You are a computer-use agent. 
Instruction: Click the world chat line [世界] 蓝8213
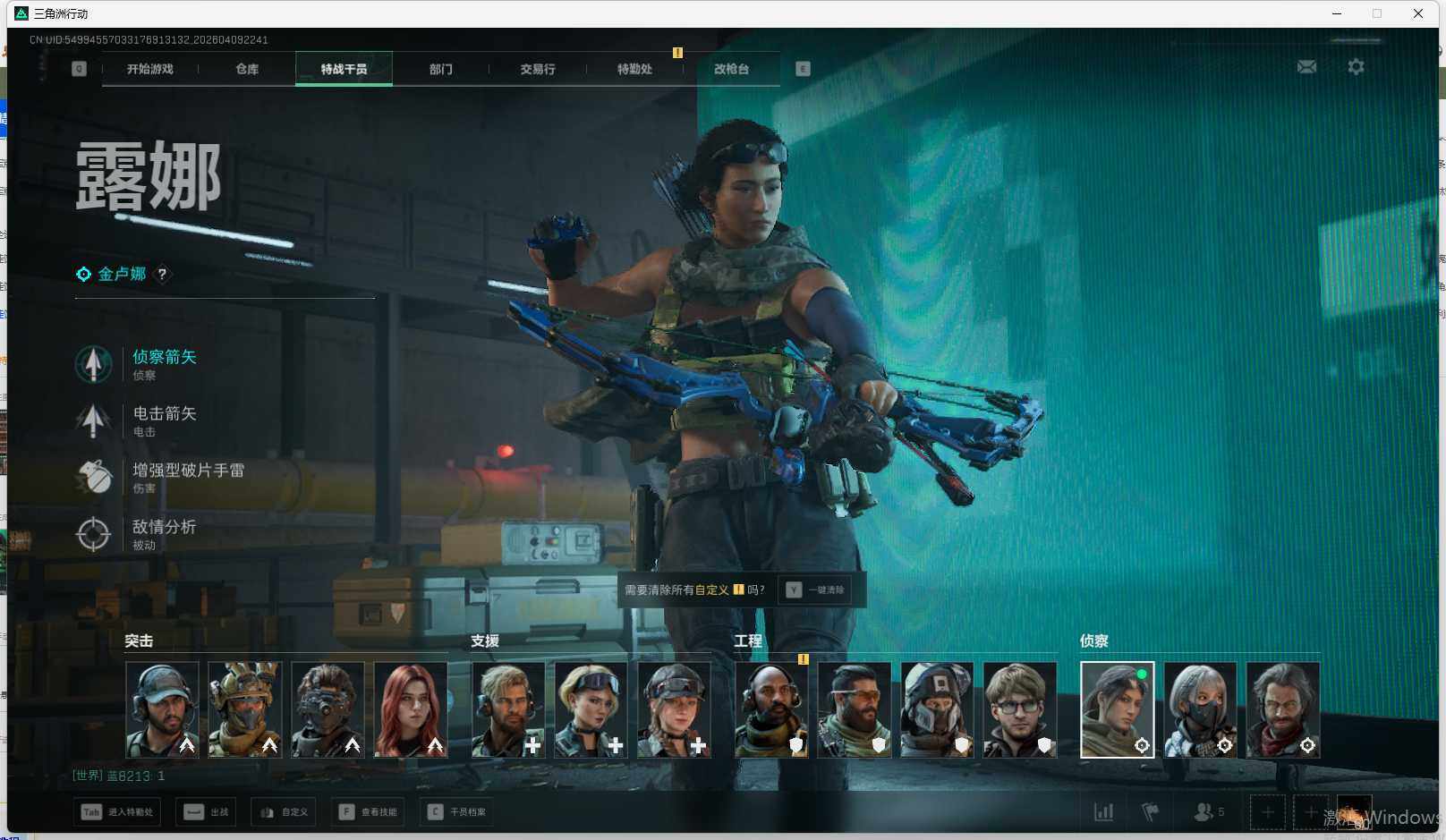[118, 776]
